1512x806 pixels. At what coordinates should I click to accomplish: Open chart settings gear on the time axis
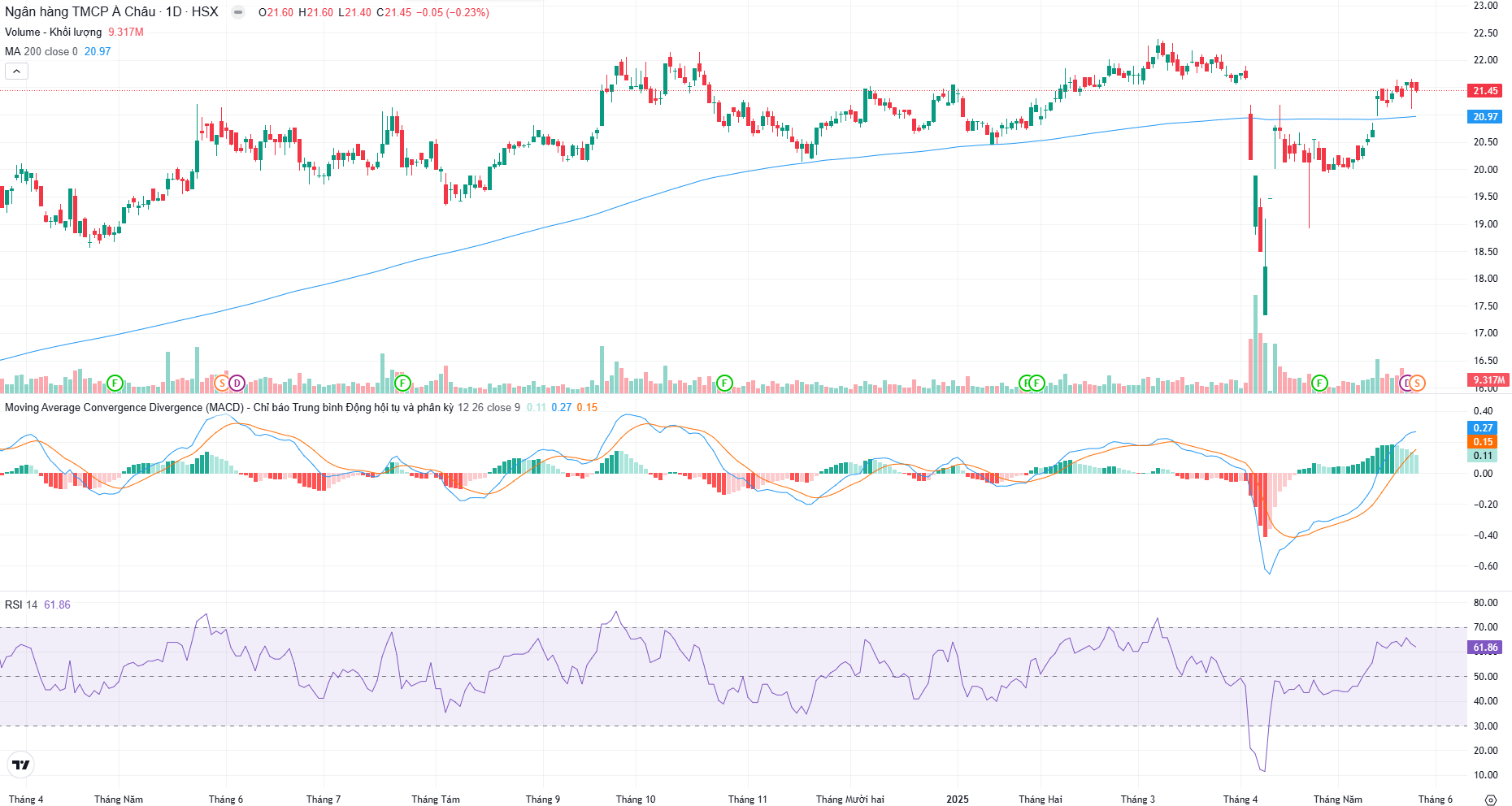pos(1490,799)
